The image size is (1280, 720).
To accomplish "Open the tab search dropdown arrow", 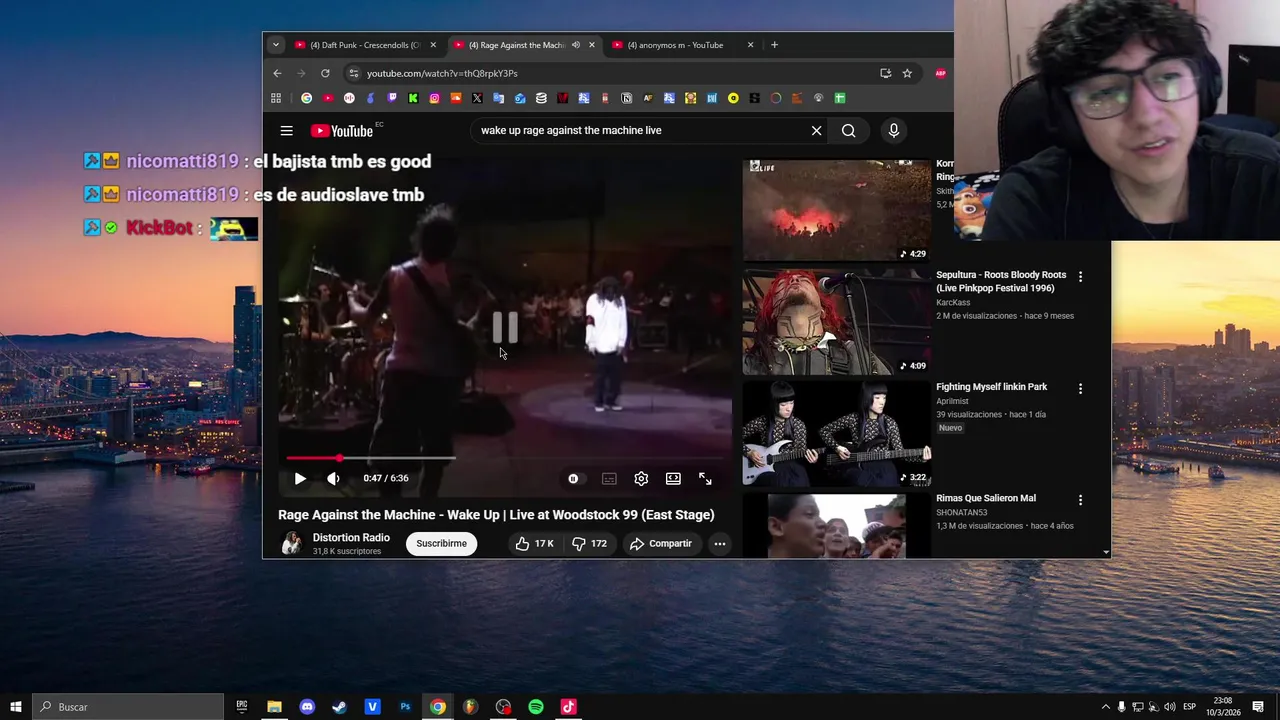I will coord(276,45).
